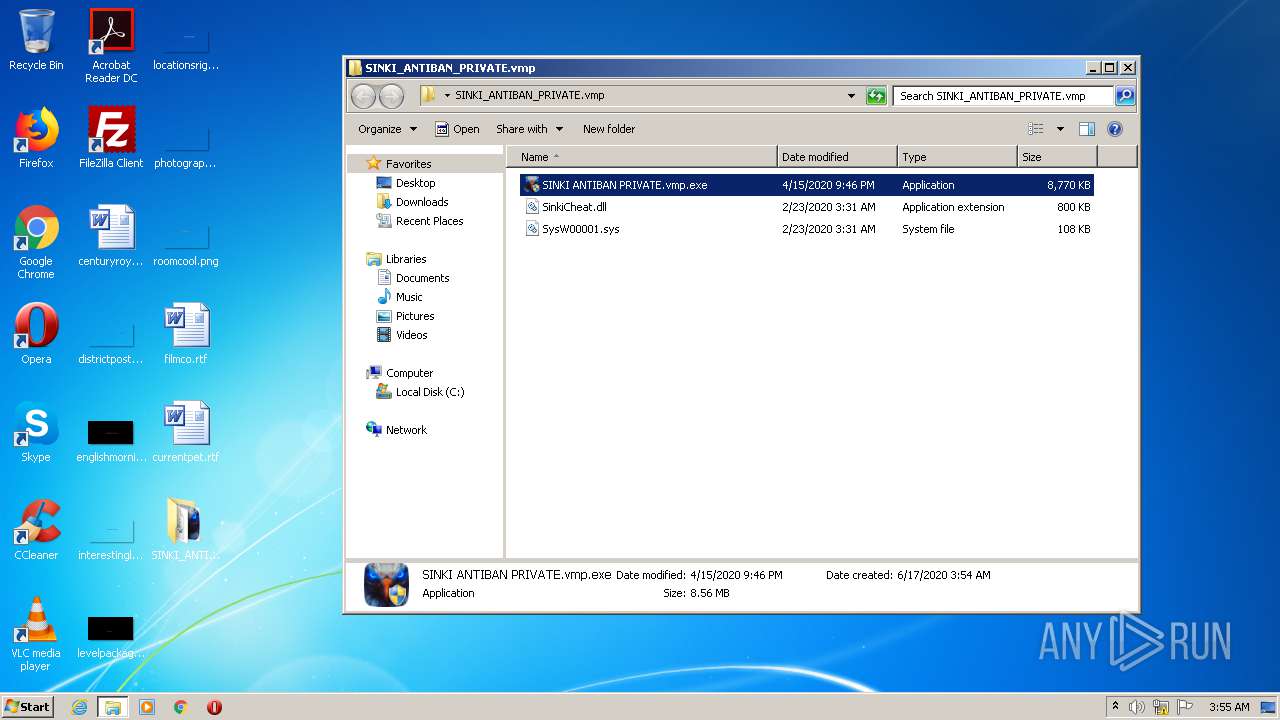Expand the address bar history dropdown

coord(851,96)
